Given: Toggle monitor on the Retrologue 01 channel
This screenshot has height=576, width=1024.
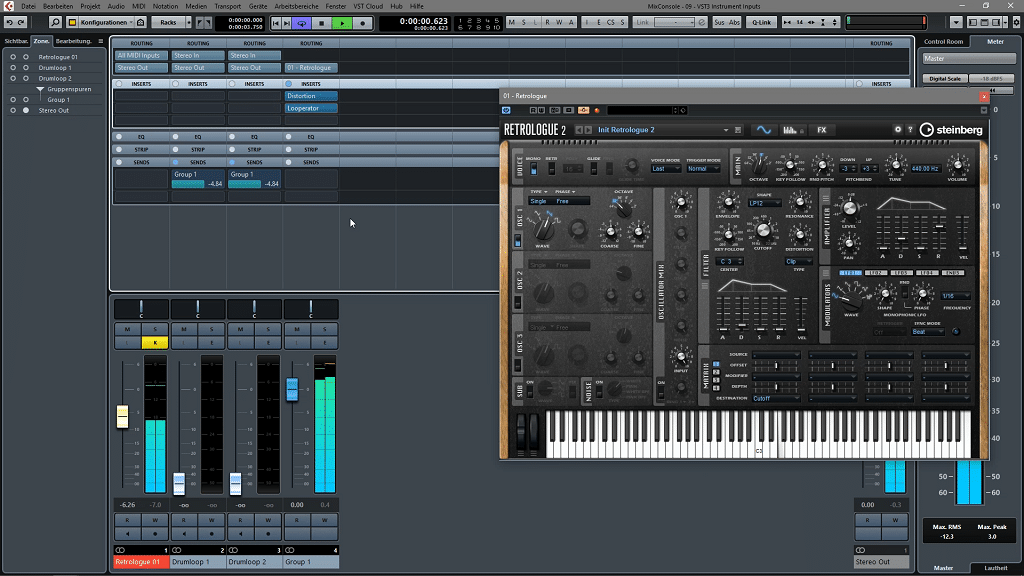Looking at the screenshot, I should click(127, 534).
